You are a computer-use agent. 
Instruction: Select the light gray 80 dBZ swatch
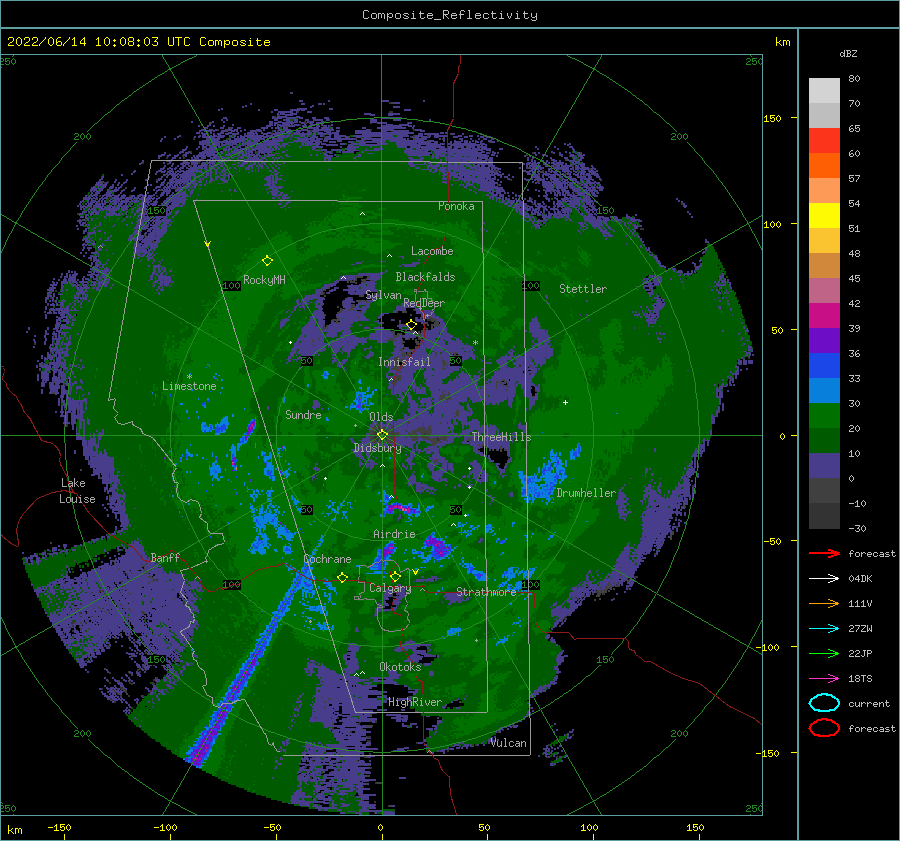coord(824,90)
